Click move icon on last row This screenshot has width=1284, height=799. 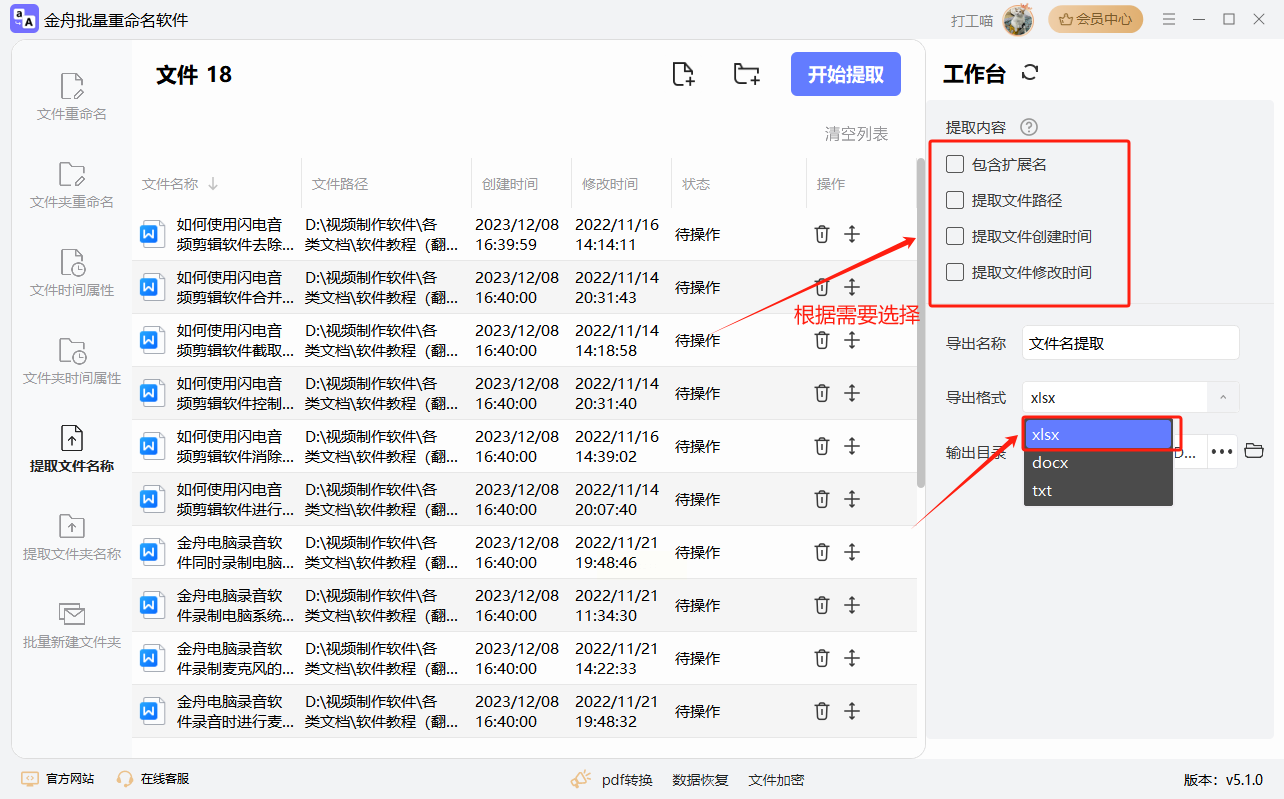(852, 711)
